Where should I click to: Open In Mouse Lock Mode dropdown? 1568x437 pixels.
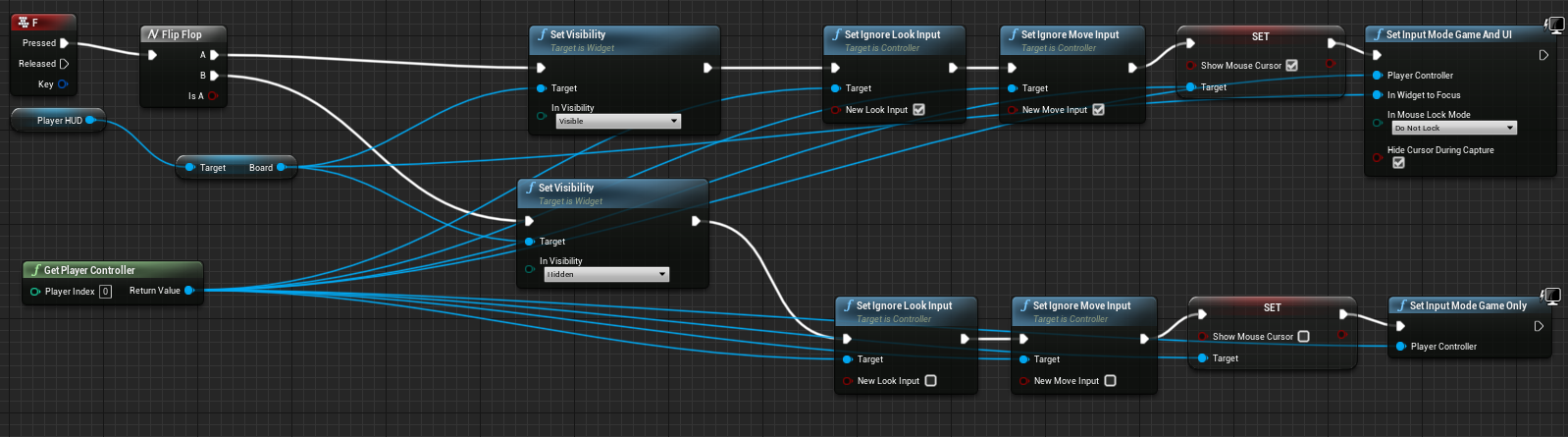pyautogui.click(x=1454, y=129)
